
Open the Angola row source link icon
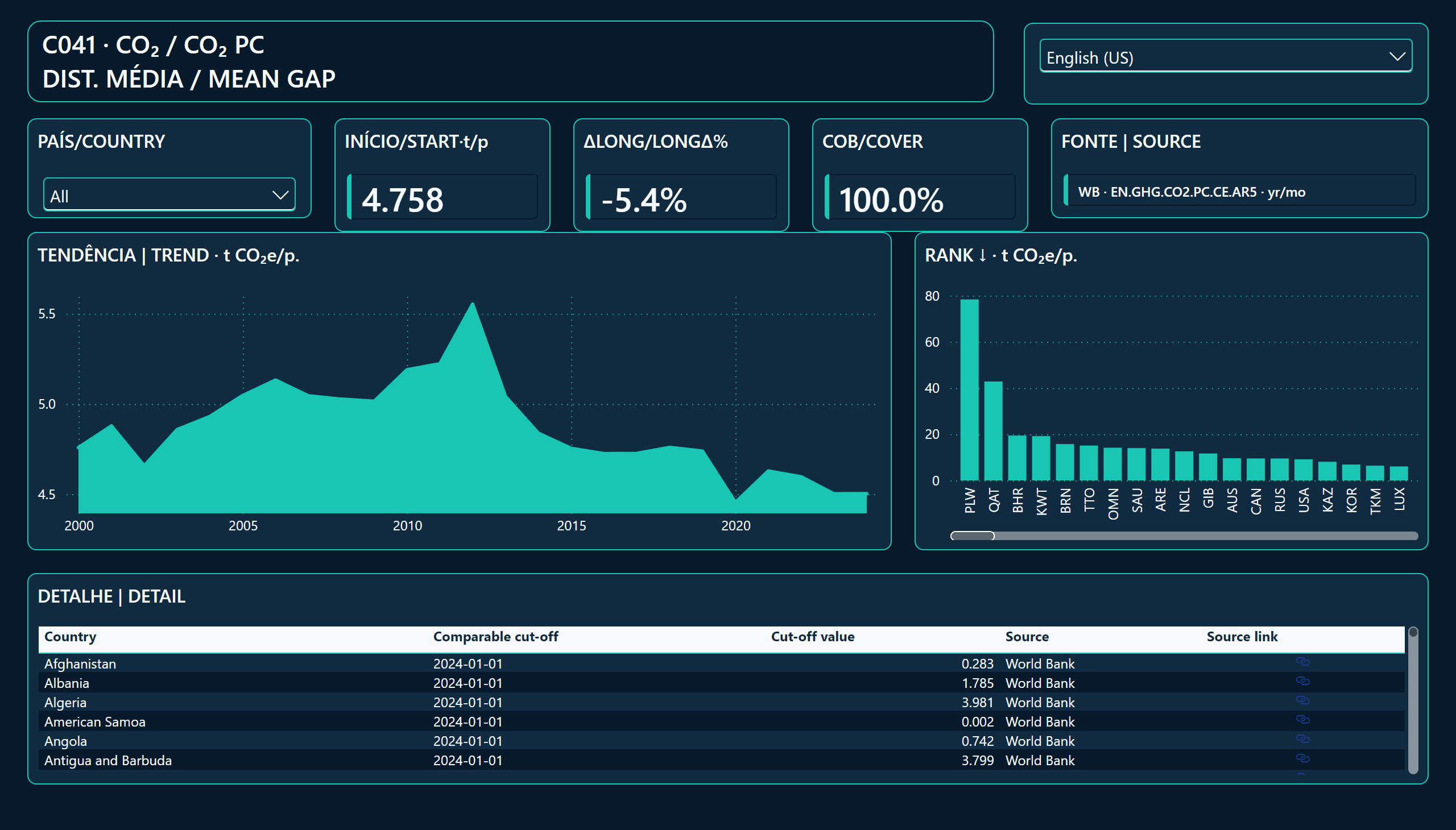point(1302,740)
